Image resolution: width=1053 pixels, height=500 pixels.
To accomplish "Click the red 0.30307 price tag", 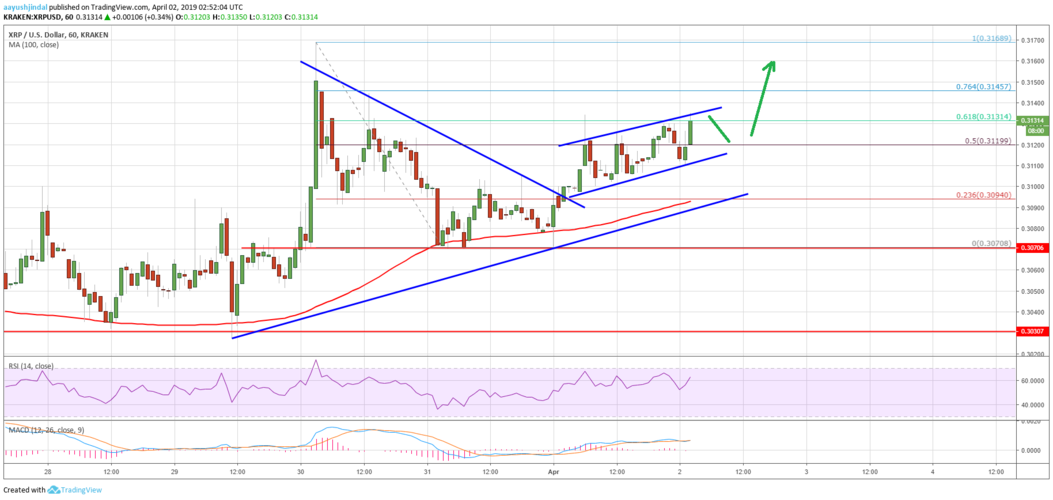I will click(1032, 332).
